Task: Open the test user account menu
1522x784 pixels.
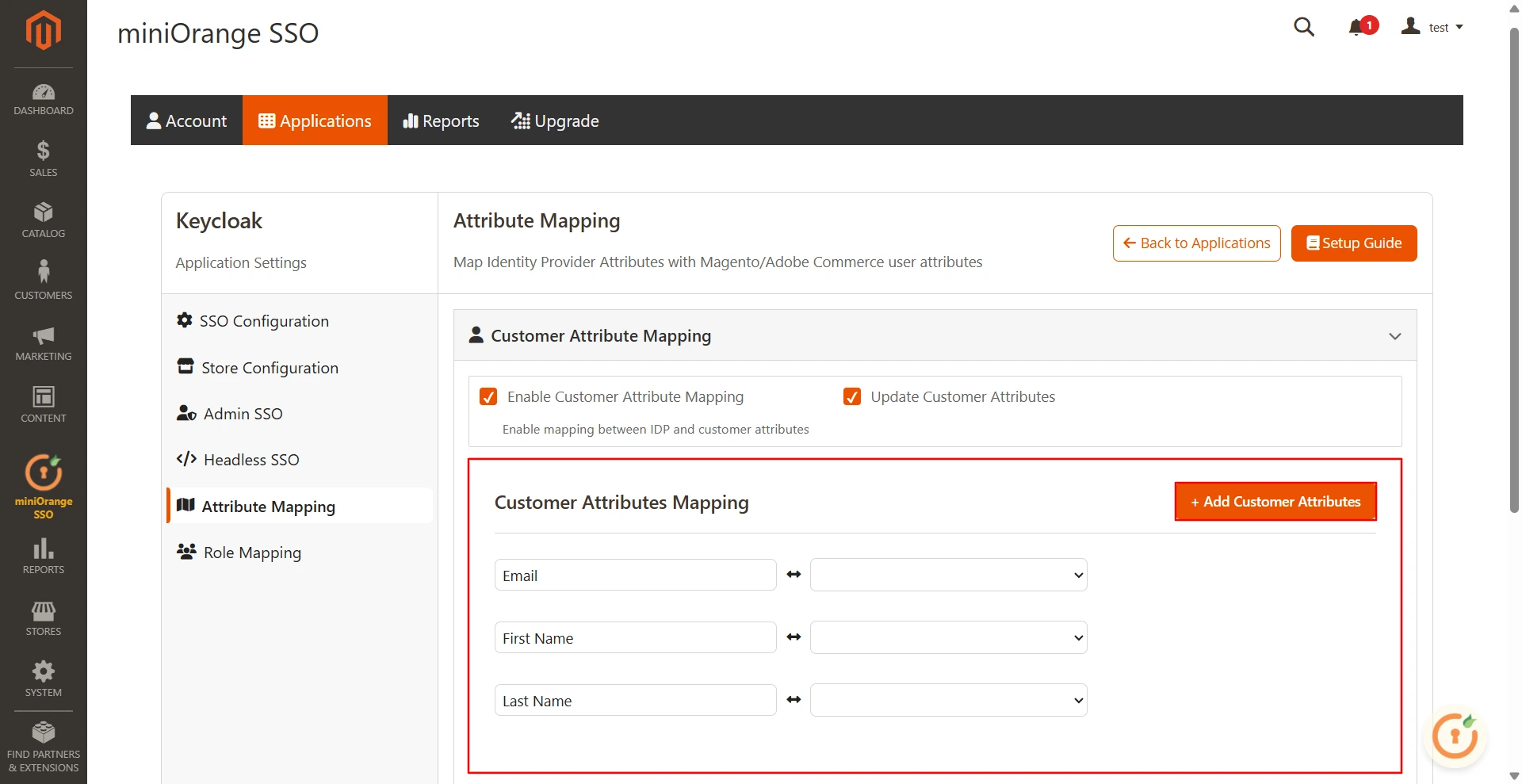Action: click(x=1435, y=26)
